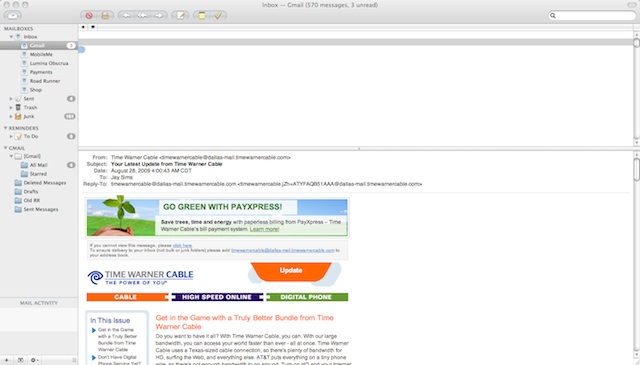Image resolution: width=640 pixels, height=365 pixels.
Task: Click the Reply All double-arrow icon
Action: click(142, 16)
